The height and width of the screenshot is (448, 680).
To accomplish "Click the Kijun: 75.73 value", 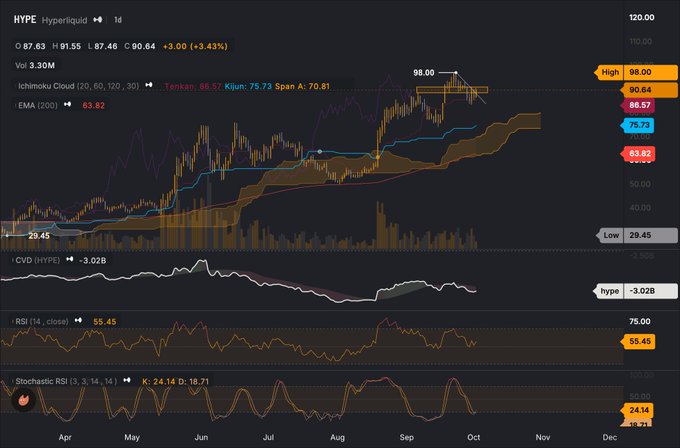I will pyautogui.click(x=248, y=86).
